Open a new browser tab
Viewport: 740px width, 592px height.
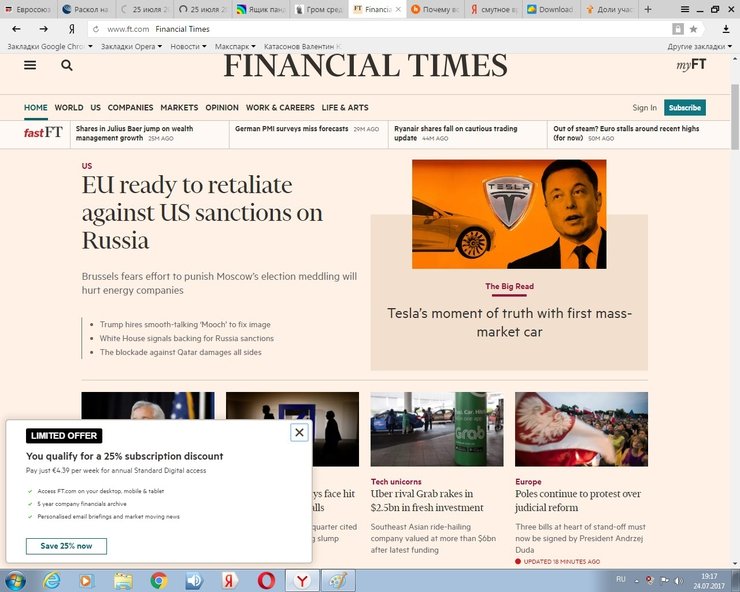pyautogui.click(x=648, y=9)
